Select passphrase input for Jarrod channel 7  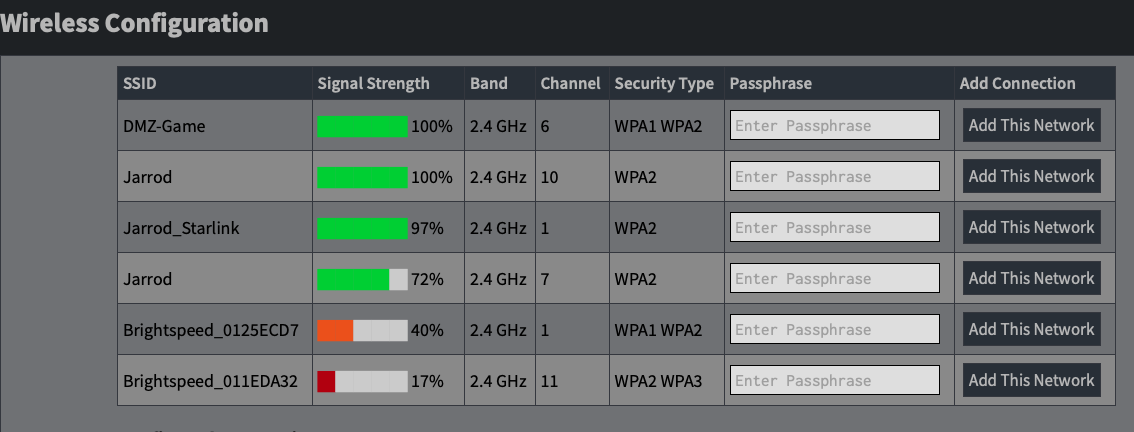pos(834,279)
